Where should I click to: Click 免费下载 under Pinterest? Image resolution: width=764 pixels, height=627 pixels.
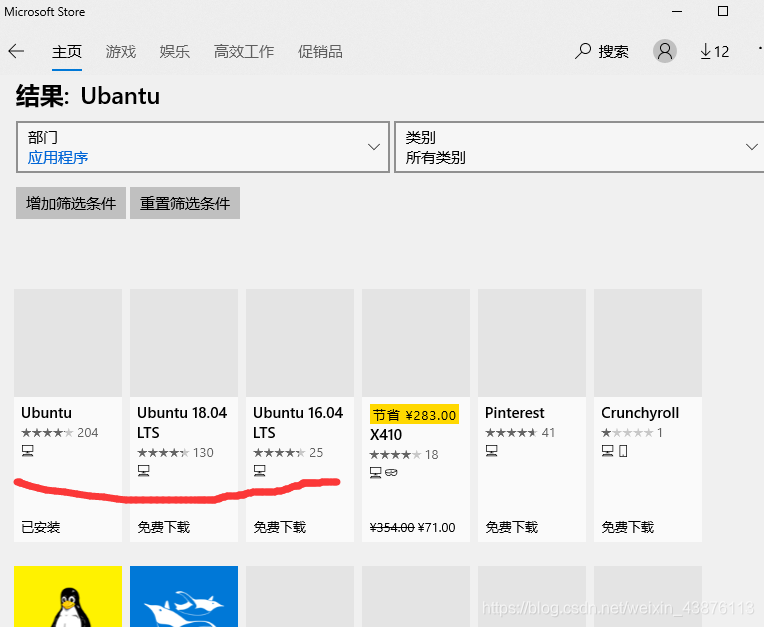(511, 527)
